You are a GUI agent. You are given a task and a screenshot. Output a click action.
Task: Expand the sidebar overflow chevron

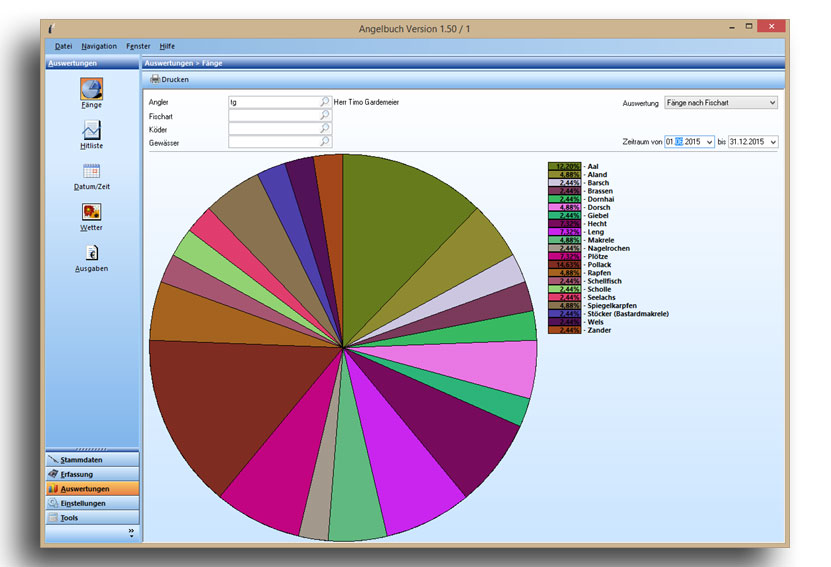pyautogui.click(x=130, y=534)
